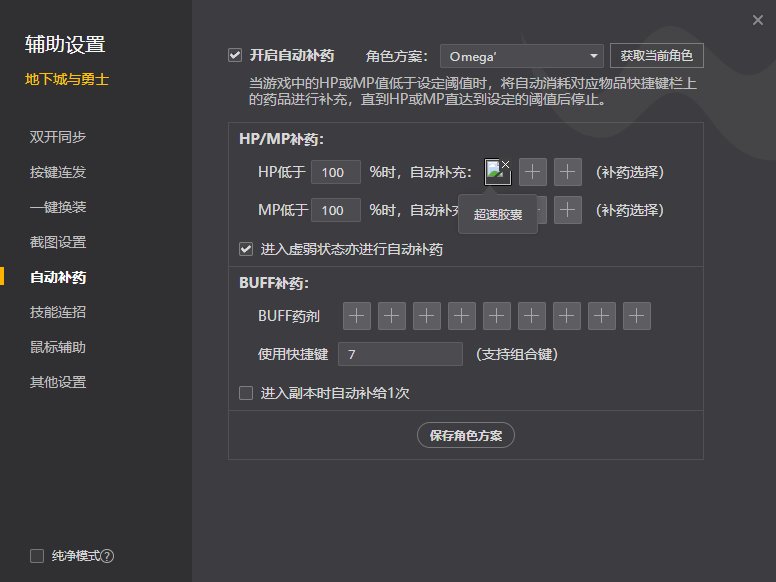Add potion to last MP slot
Image resolution: width=776 pixels, height=582 pixels.
(568, 210)
